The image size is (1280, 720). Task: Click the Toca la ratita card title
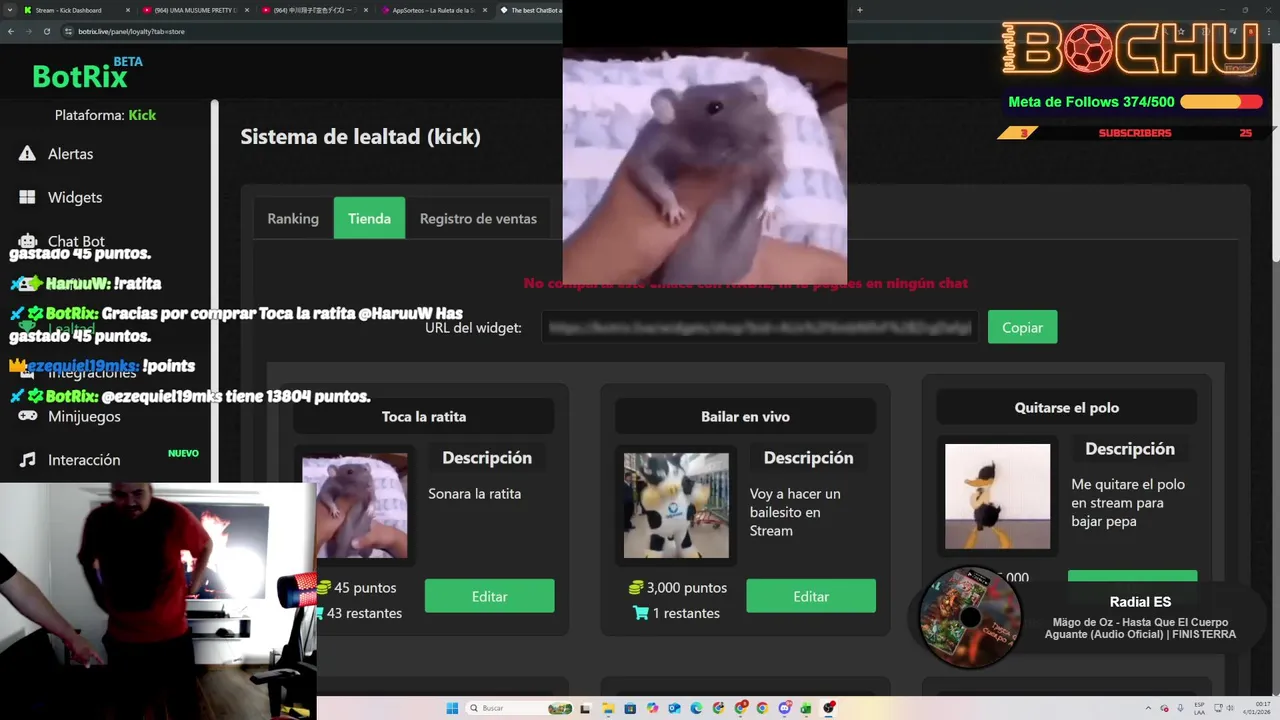pos(424,416)
